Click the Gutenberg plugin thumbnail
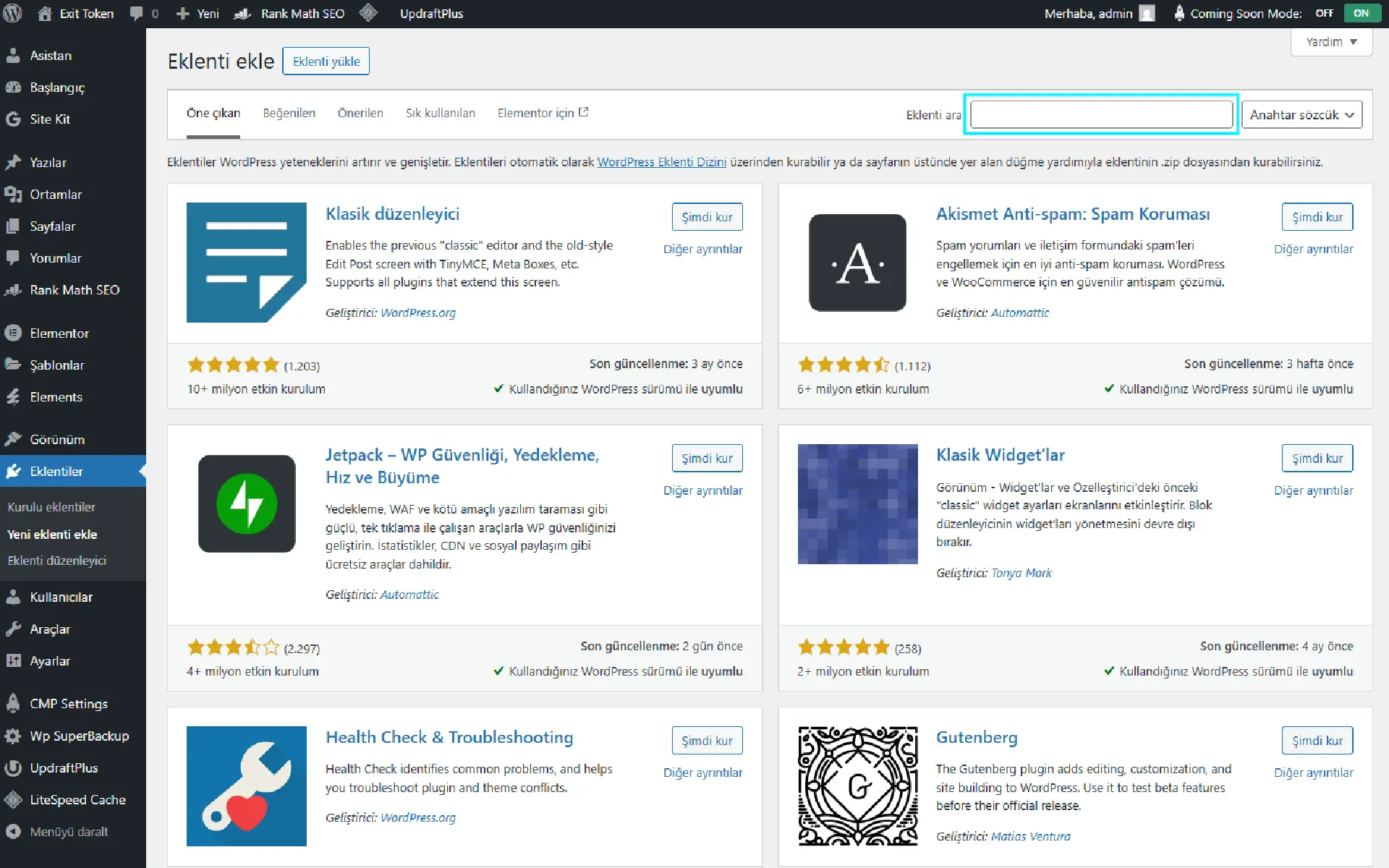This screenshot has width=1389, height=868. pyautogui.click(x=857, y=786)
